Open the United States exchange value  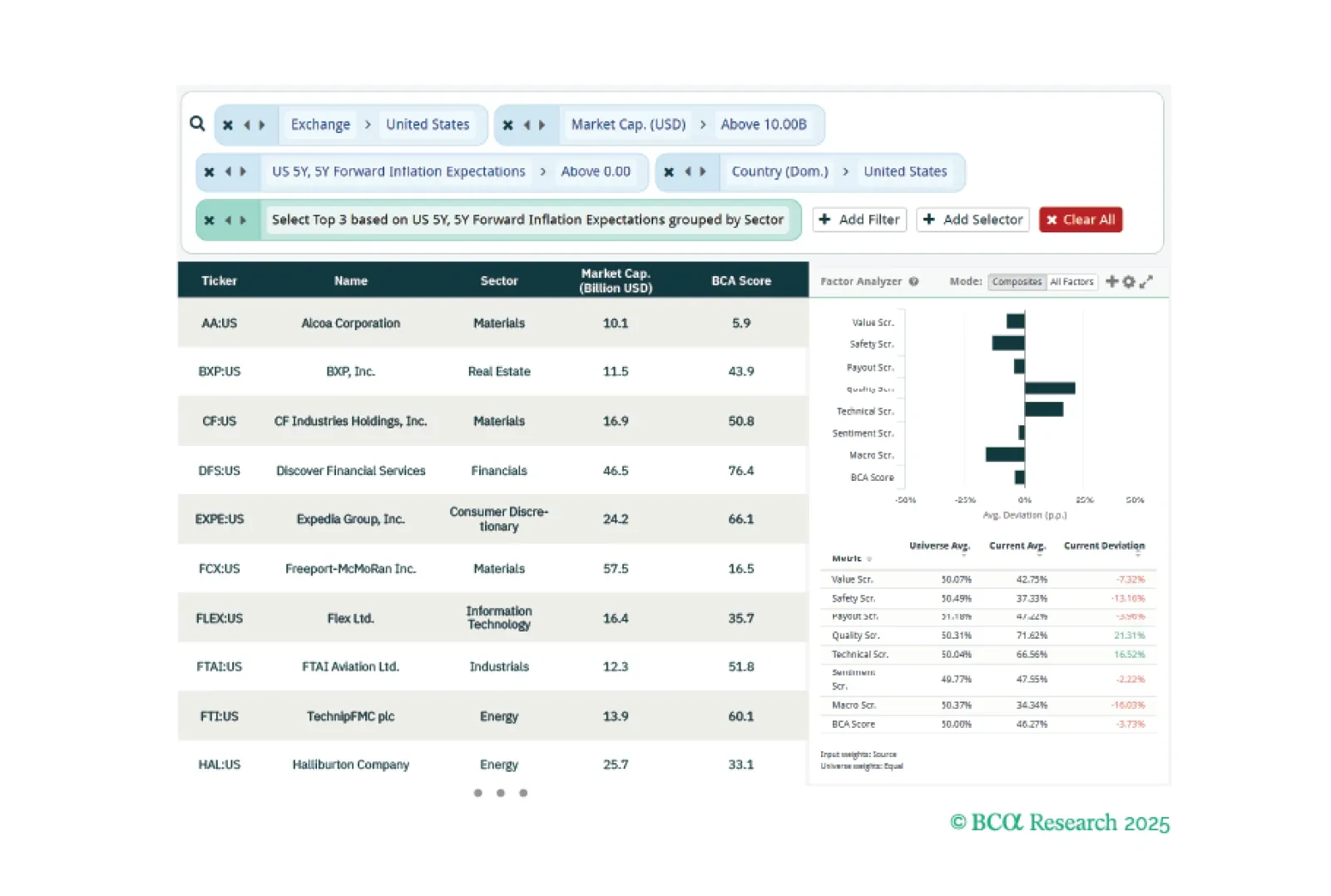(428, 125)
